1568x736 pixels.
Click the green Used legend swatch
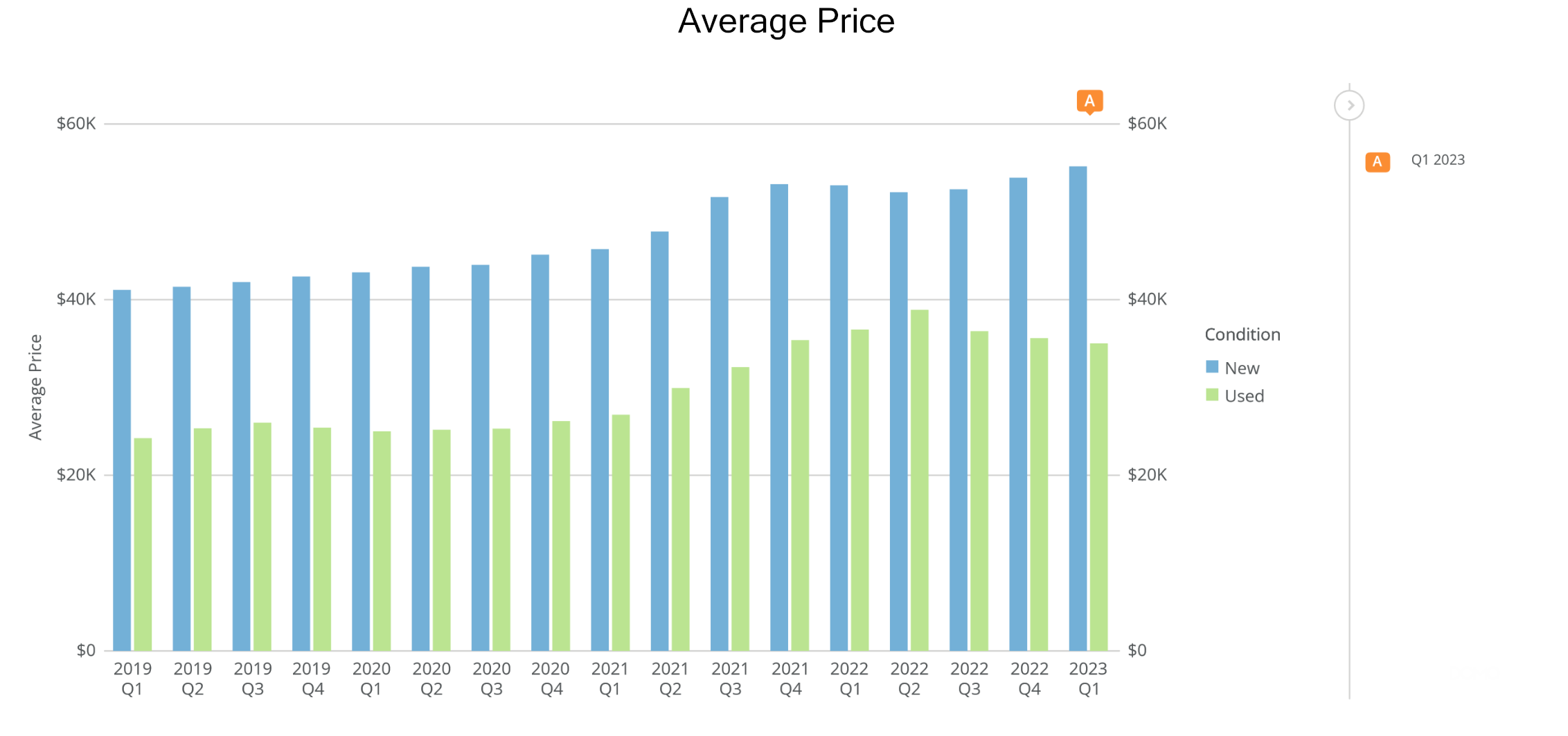tap(1212, 395)
